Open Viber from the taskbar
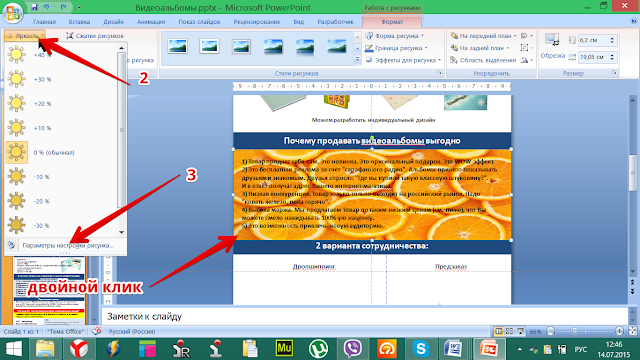 click(352, 349)
